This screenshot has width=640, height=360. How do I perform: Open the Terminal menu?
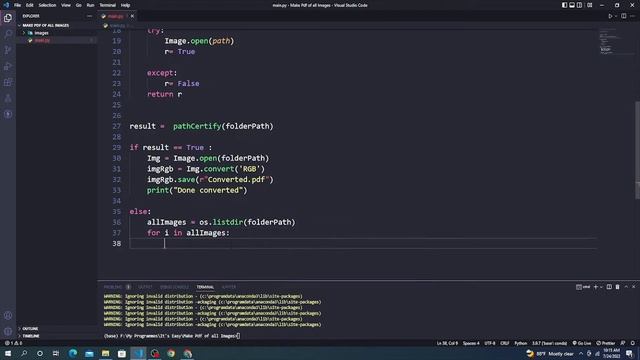(x=107, y=5)
